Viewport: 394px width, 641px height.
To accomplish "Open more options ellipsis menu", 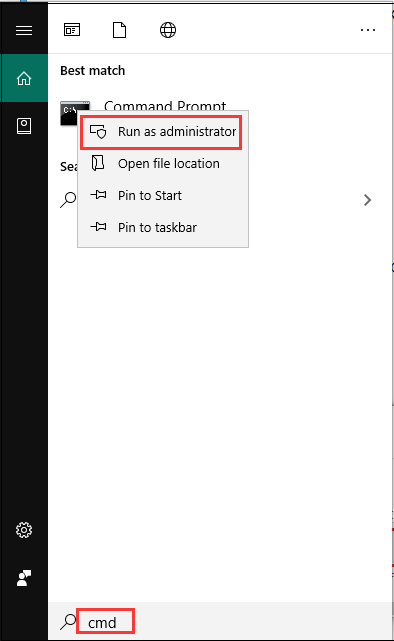I will [x=368, y=30].
